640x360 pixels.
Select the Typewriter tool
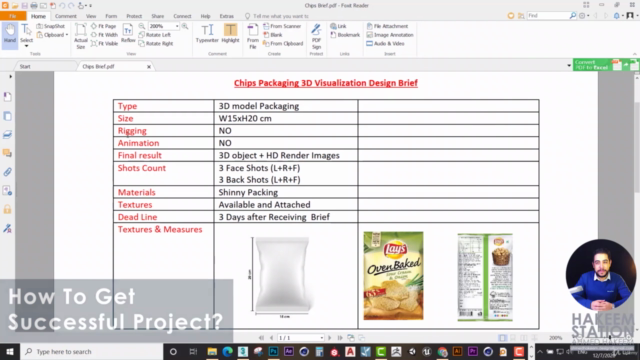click(207, 33)
